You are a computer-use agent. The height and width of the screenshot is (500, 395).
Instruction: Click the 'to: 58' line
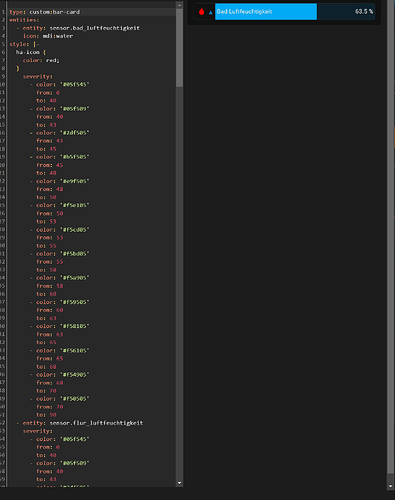[46, 270]
